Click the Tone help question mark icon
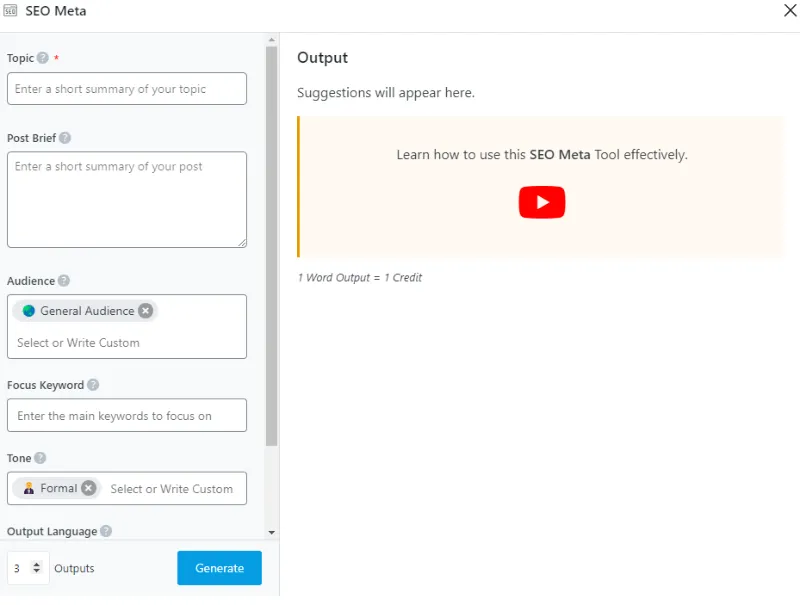Screen dimensions: 800x605 pyautogui.click(x=41, y=458)
